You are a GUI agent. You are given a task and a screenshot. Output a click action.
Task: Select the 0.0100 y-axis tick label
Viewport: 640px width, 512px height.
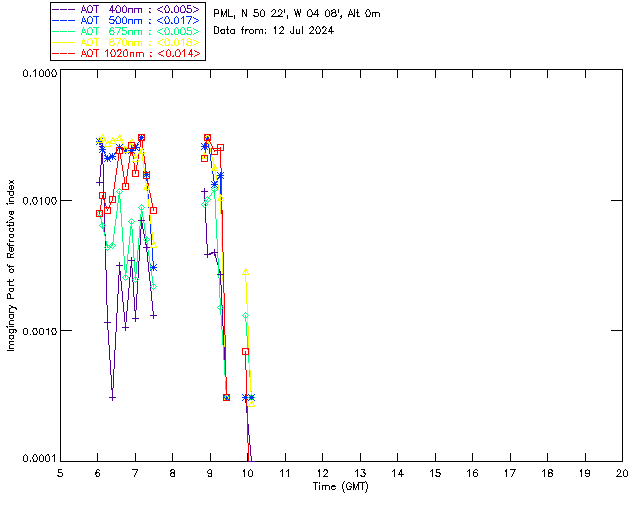[x=40, y=201]
